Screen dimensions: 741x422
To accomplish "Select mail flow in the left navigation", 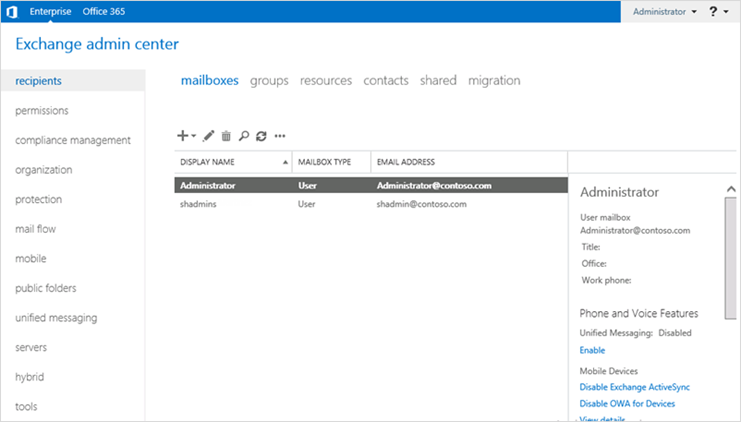I will [38, 229].
